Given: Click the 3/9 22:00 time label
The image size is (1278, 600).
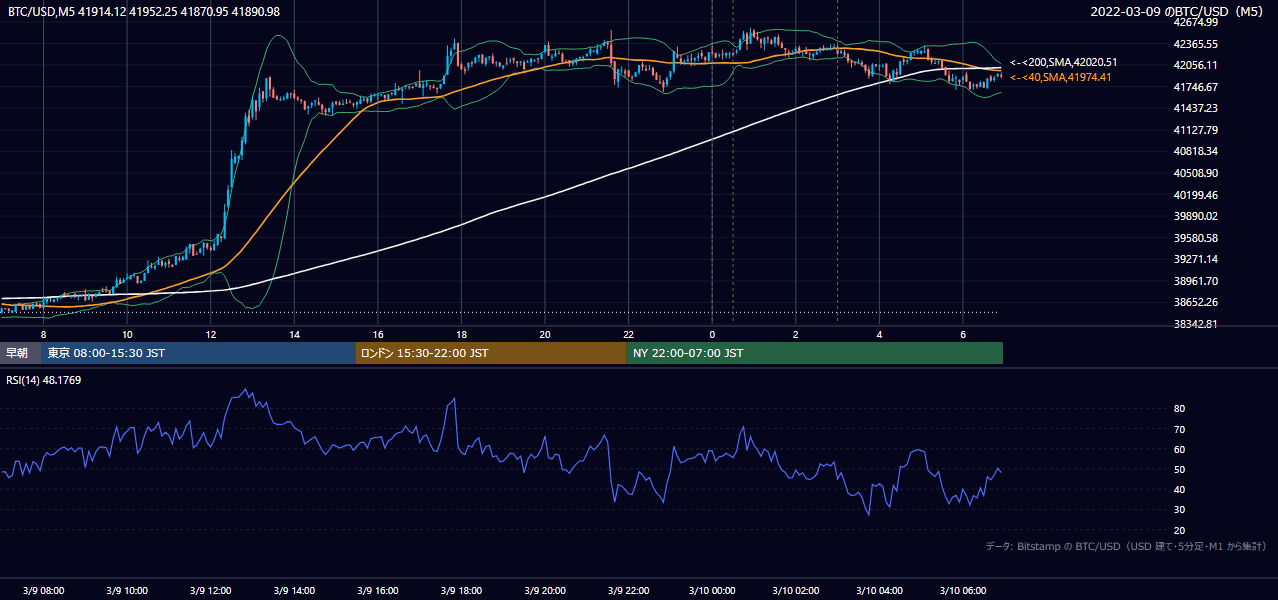Looking at the screenshot, I should (x=628, y=590).
